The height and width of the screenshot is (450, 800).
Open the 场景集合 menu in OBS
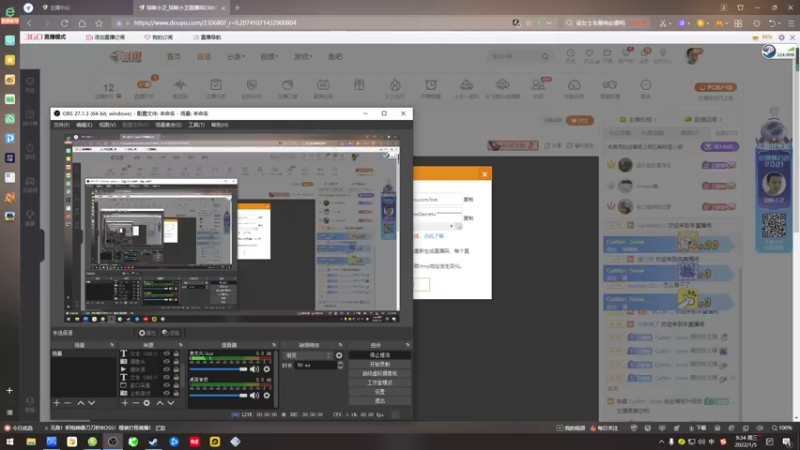click(x=168, y=124)
